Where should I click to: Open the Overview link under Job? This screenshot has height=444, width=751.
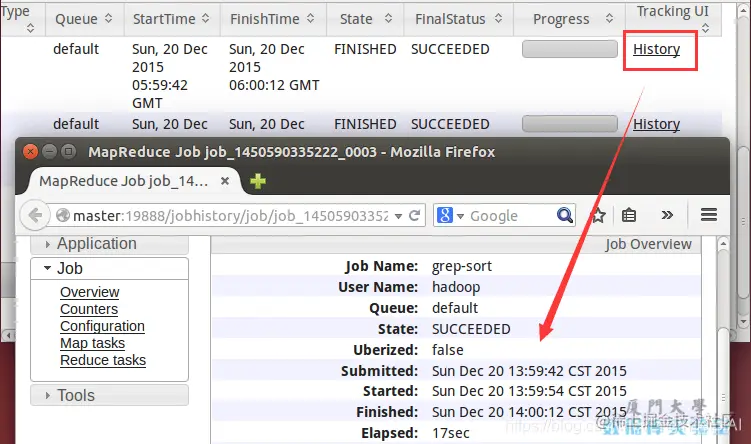point(90,292)
